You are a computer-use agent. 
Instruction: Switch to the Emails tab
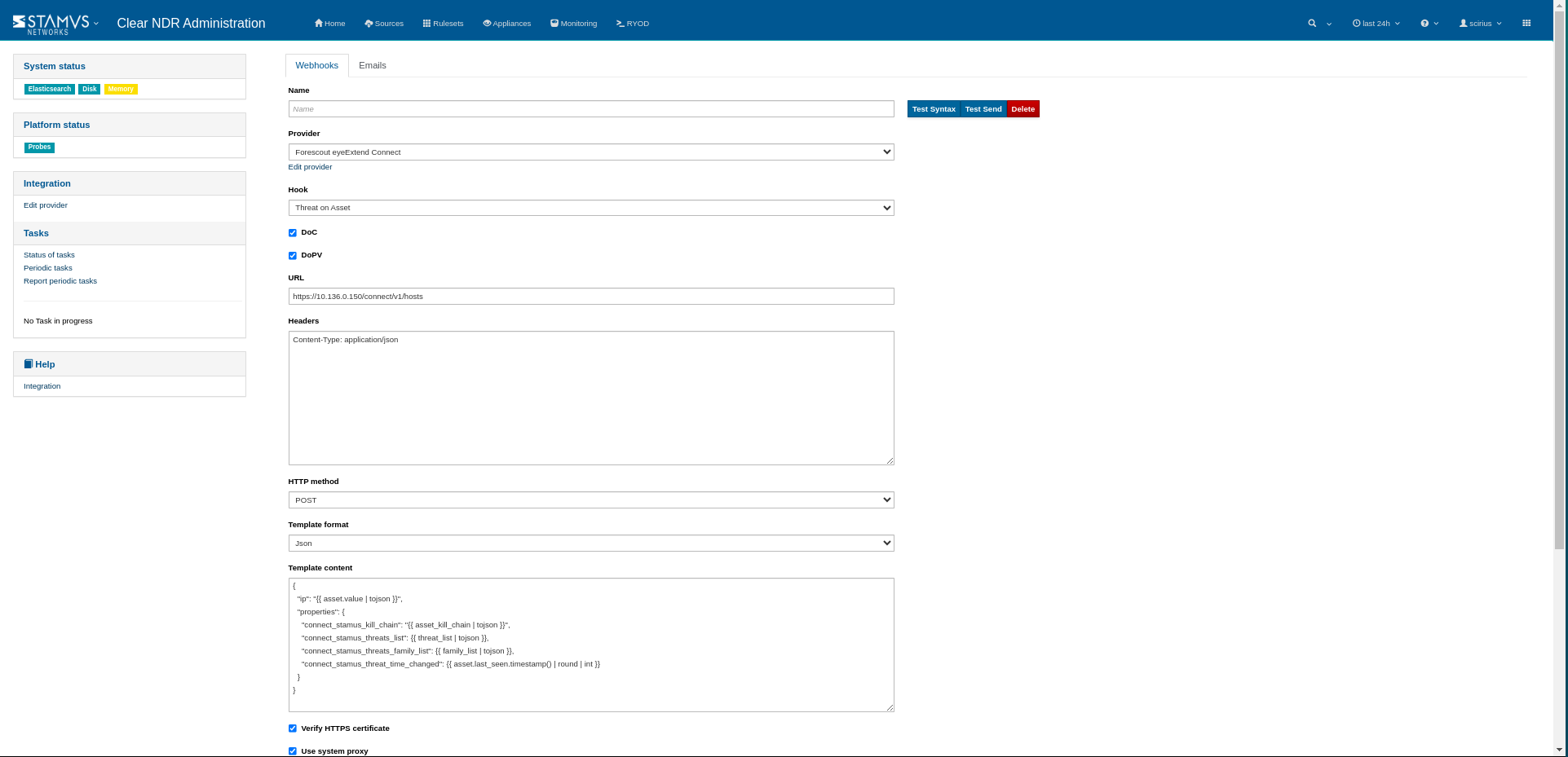coord(373,66)
